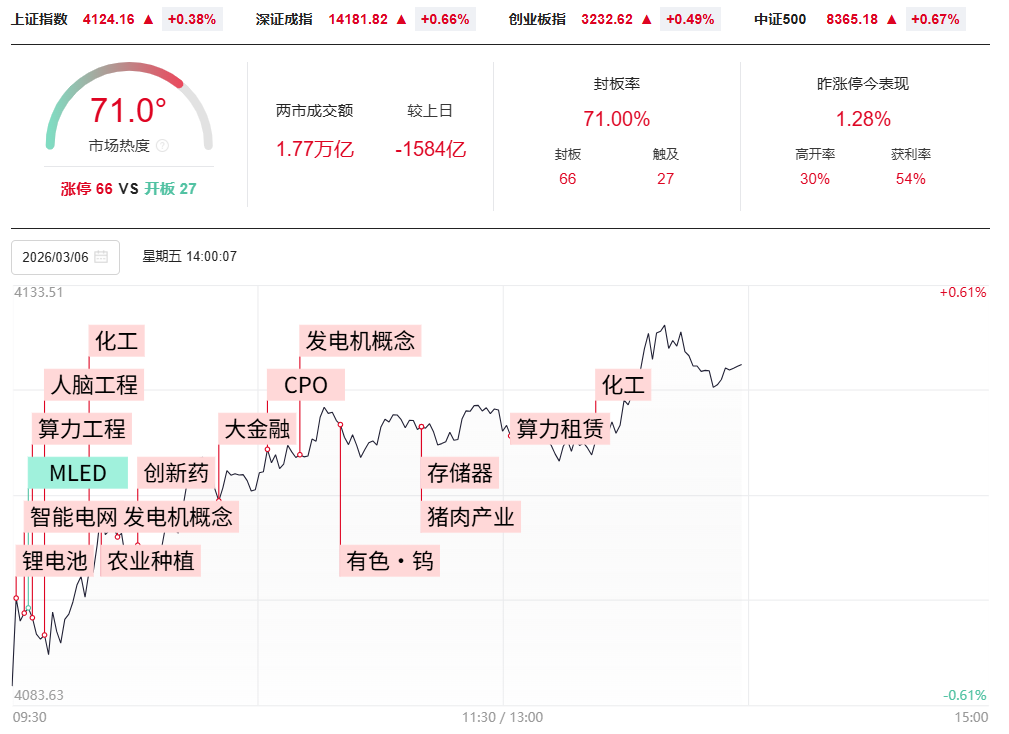The image size is (1009, 734).
Task: Click the 开板 27 count
Action: click(171, 189)
